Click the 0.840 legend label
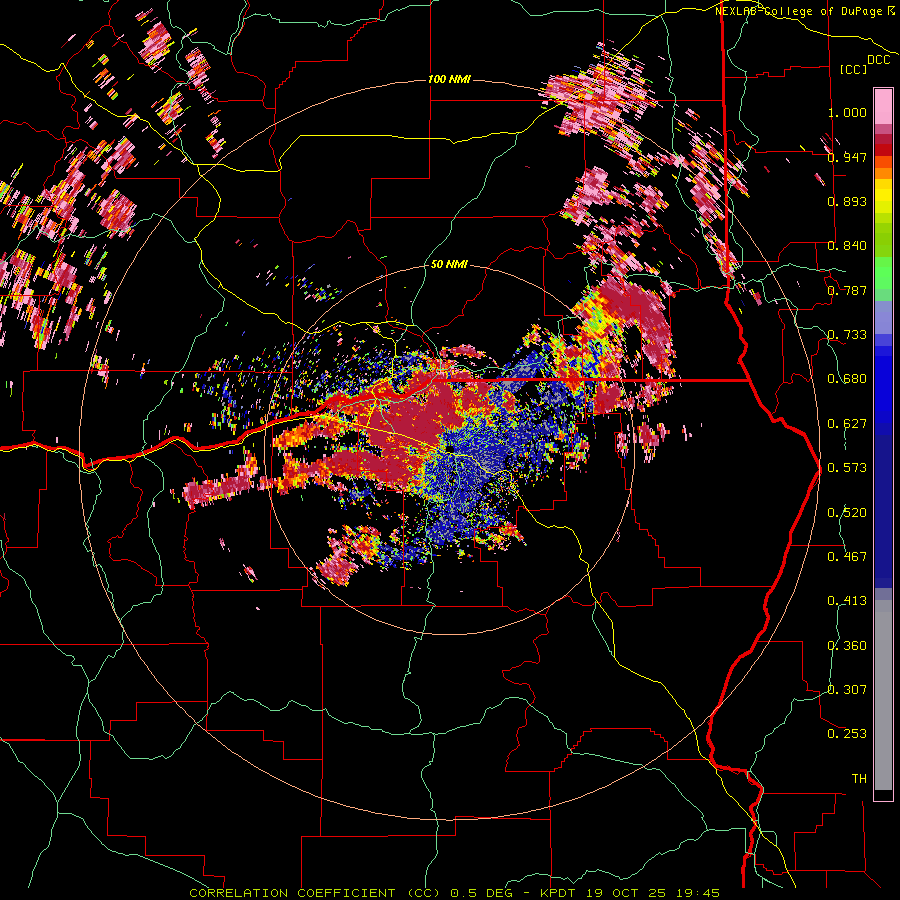This screenshot has height=900, width=900. point(847,246)
